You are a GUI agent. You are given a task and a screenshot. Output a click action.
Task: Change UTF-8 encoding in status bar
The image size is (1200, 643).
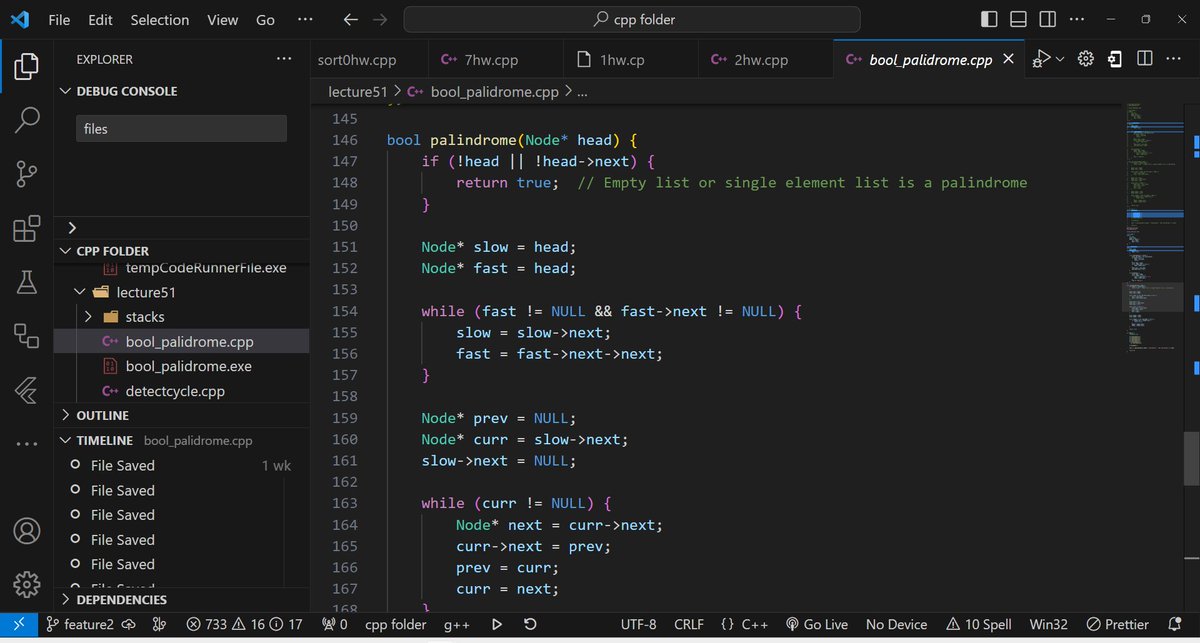pyautogui.click(x=638, y=624)
